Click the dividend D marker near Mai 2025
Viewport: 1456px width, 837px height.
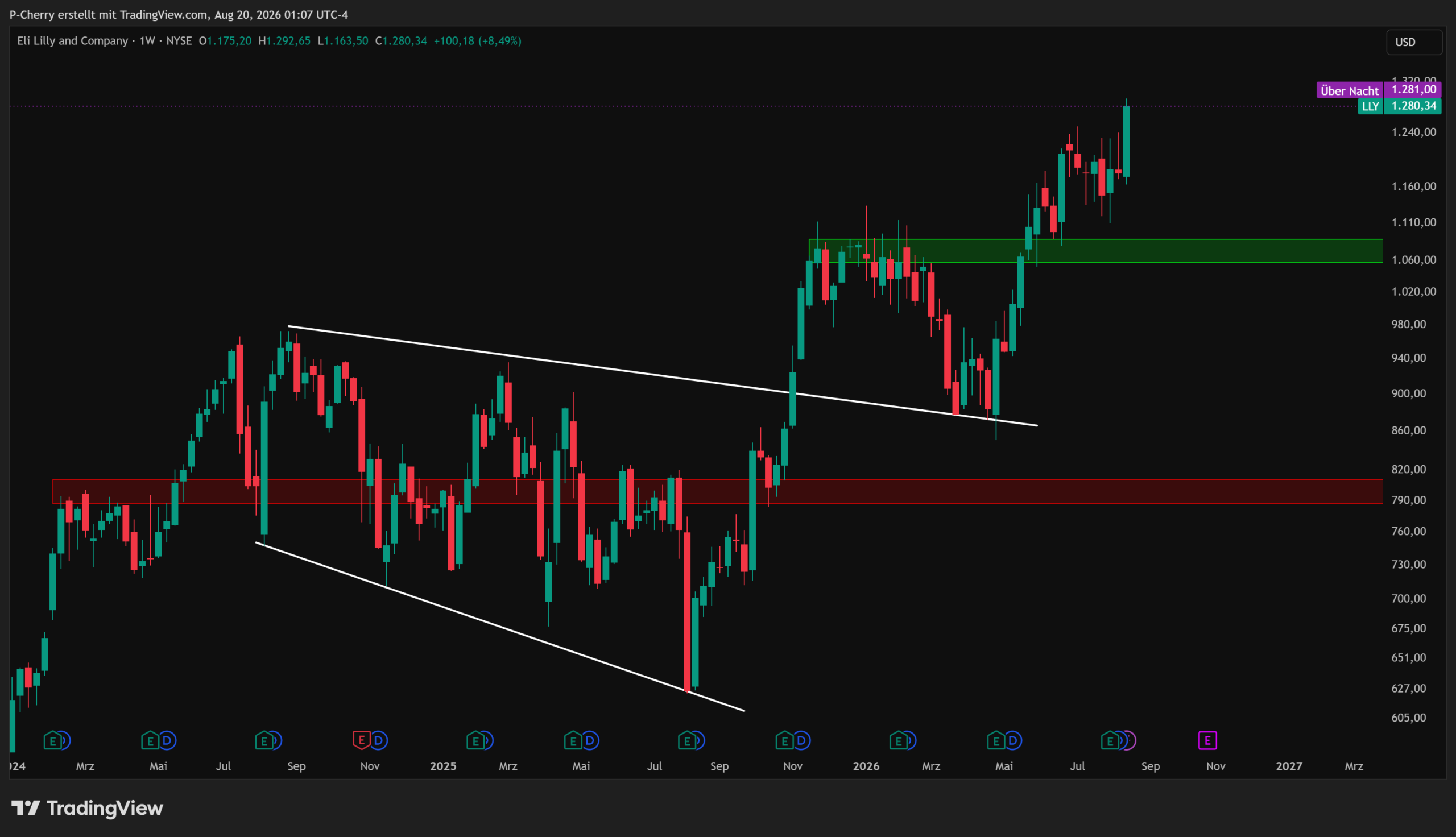[590, 740]
